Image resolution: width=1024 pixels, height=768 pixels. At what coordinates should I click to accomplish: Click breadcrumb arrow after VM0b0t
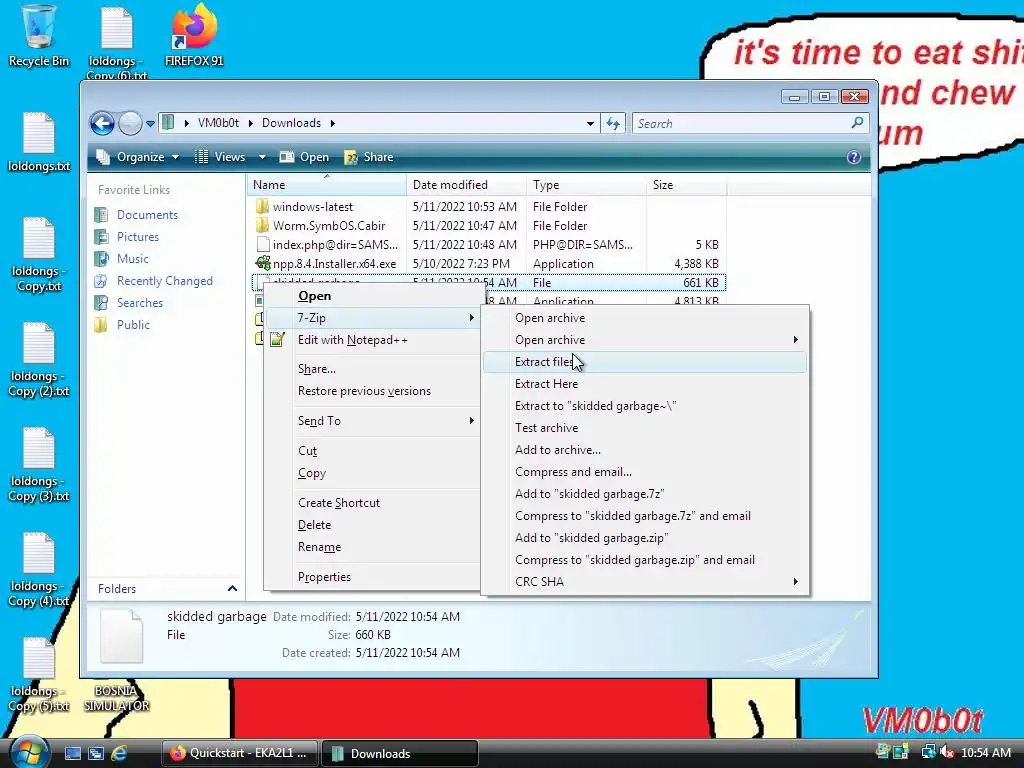point(250,123)
